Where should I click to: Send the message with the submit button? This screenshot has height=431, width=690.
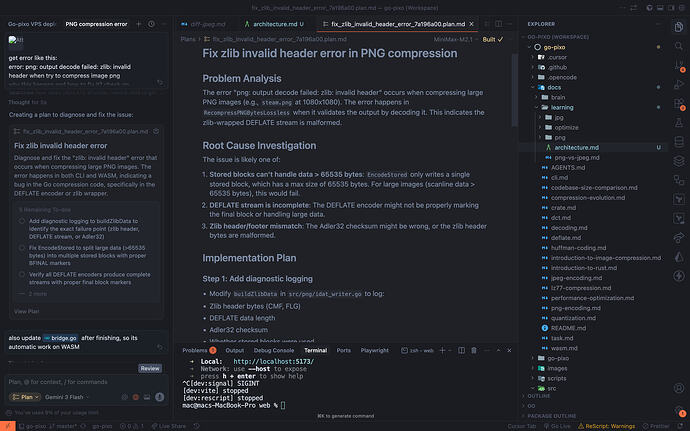pyautogui.click(x=159, y=397)
